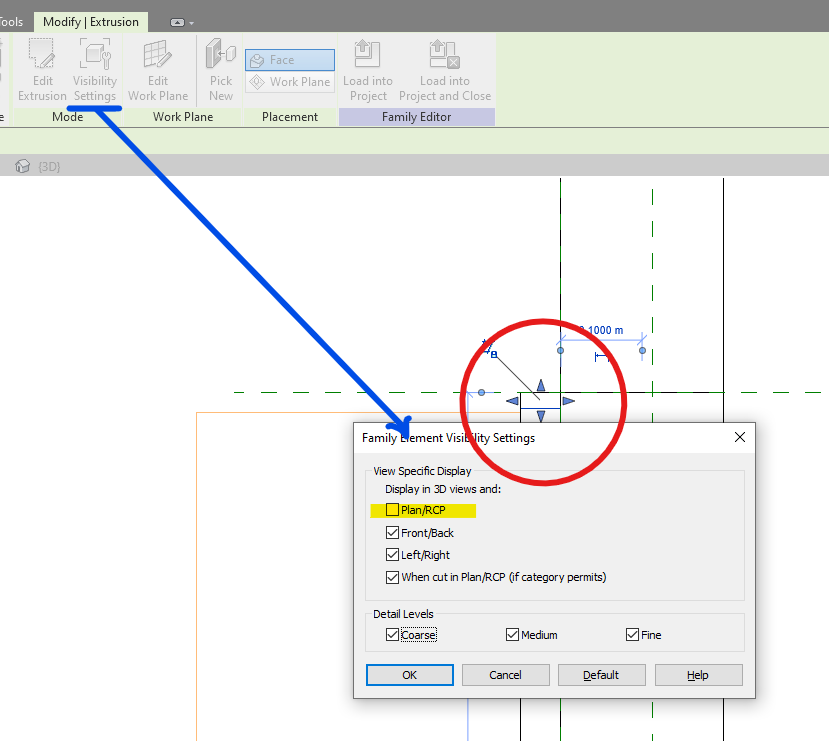Toggle the Coarse detail level checkbox
The height and width of the screenshot is (741, 829).
392,635
